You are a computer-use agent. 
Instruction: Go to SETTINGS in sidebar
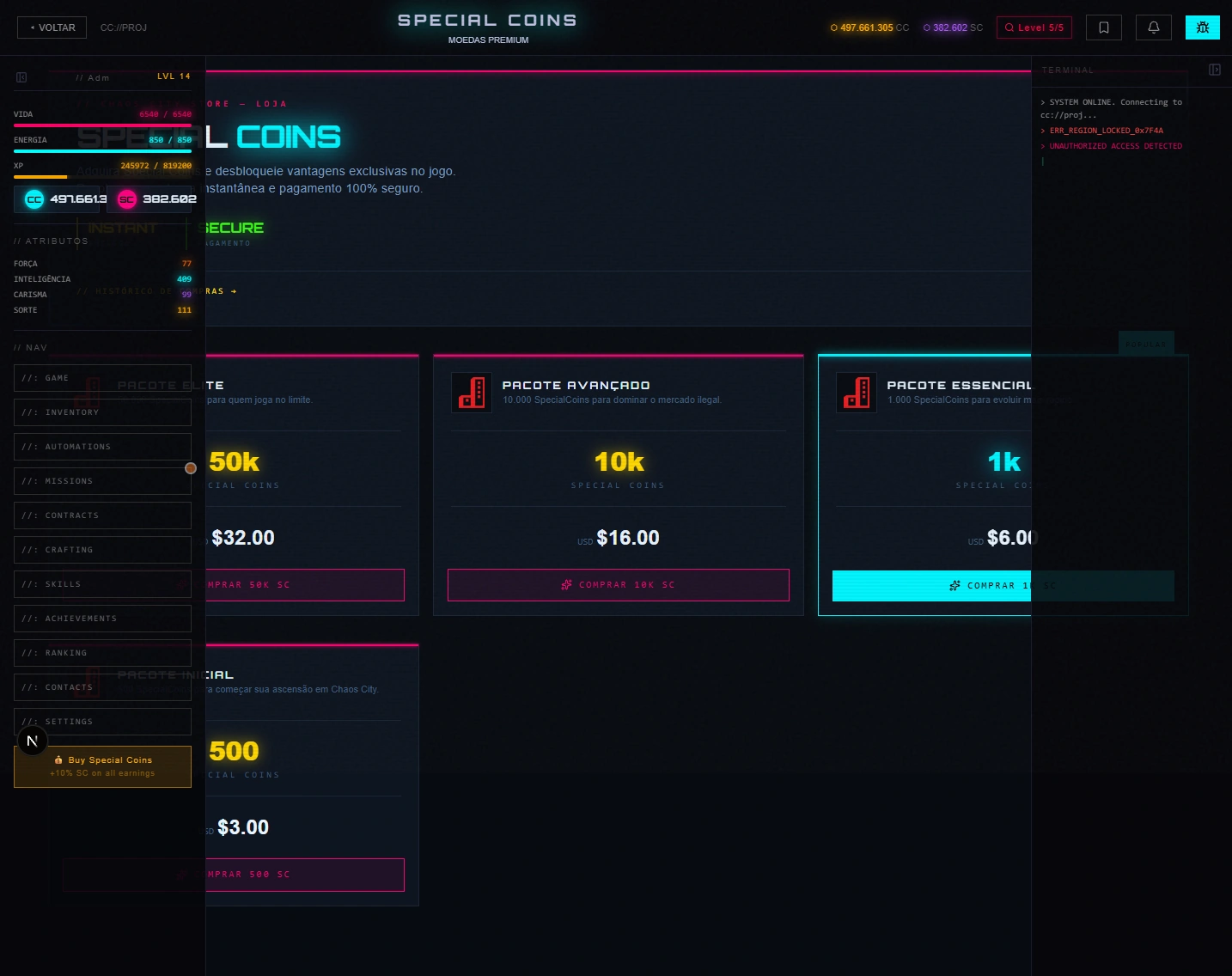(102, 722)
